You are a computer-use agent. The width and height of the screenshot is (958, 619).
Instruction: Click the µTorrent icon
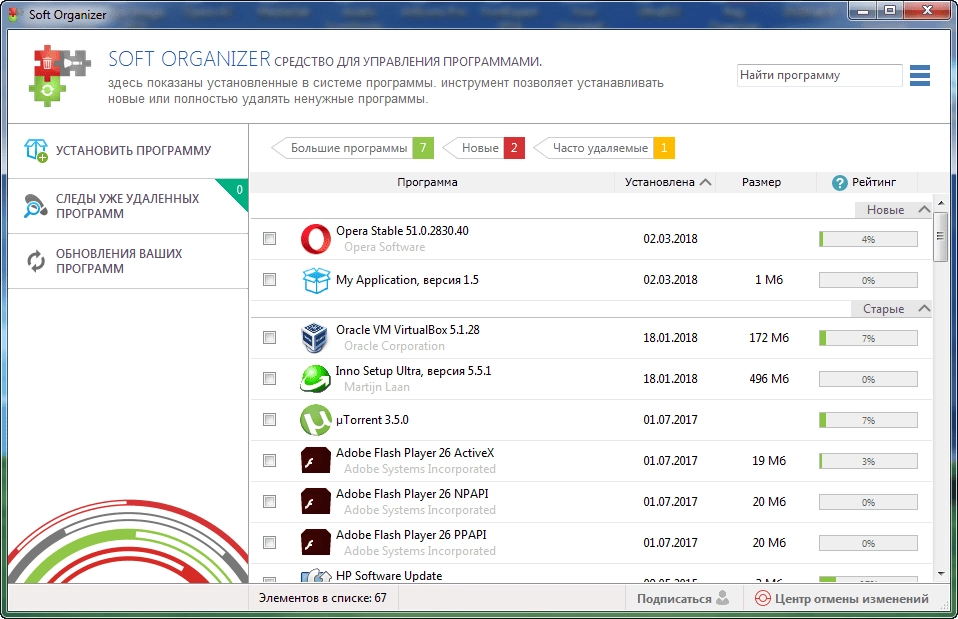tap(315, 420)
